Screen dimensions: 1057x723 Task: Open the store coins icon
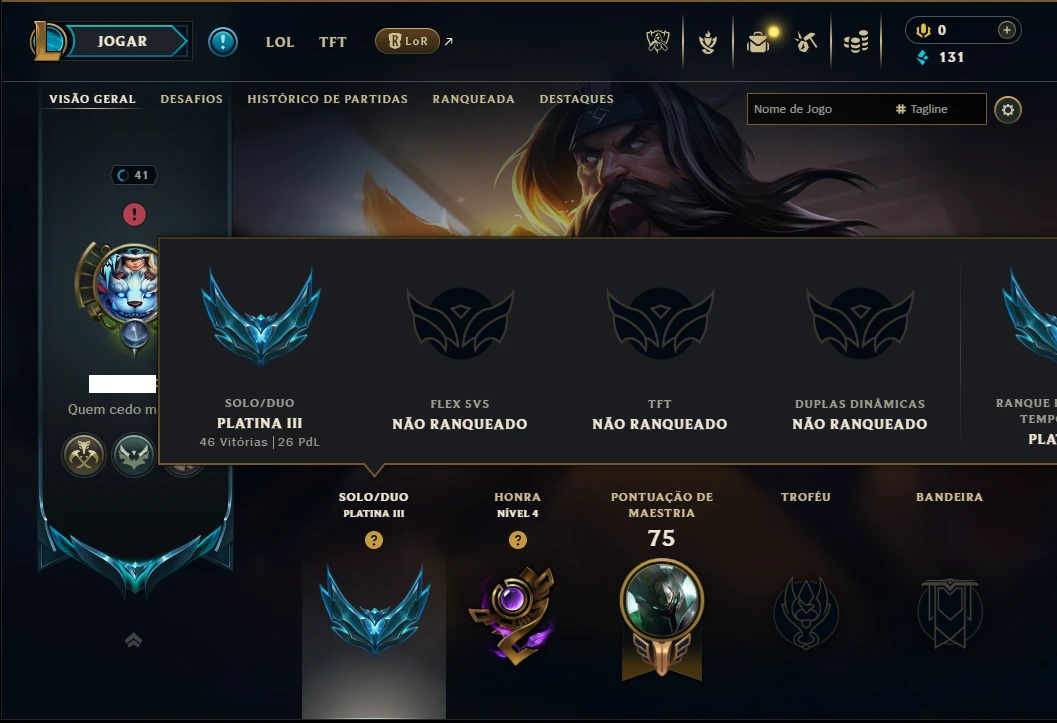(856, 42)
